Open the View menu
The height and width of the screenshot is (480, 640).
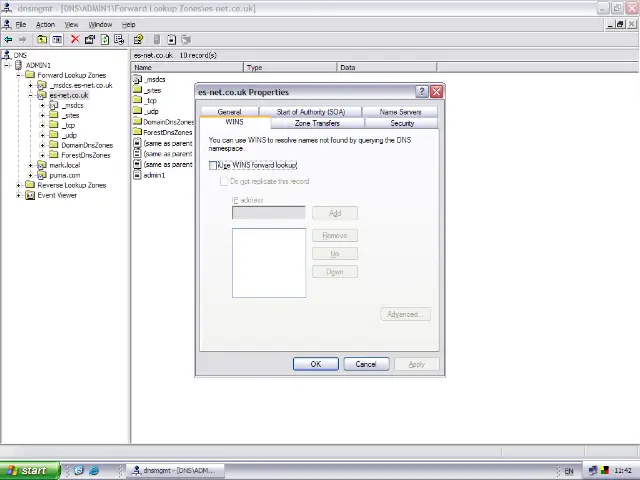tap(71, 24)
